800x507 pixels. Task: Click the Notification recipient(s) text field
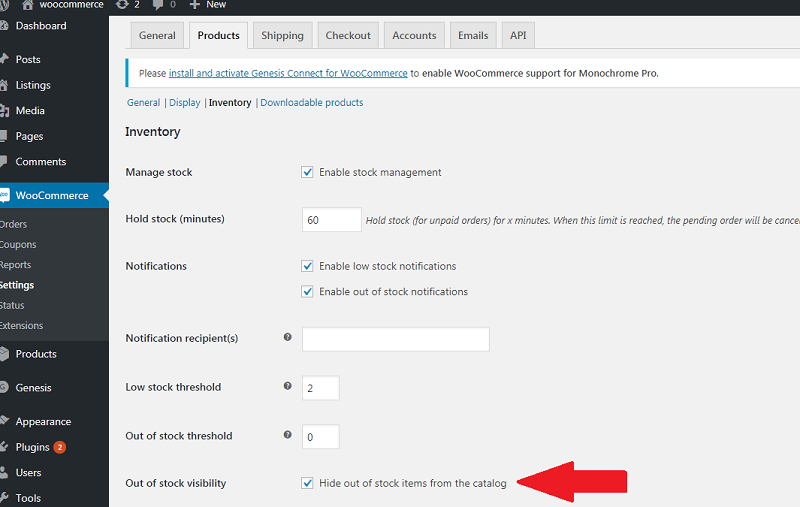click(x=395, y=339)
